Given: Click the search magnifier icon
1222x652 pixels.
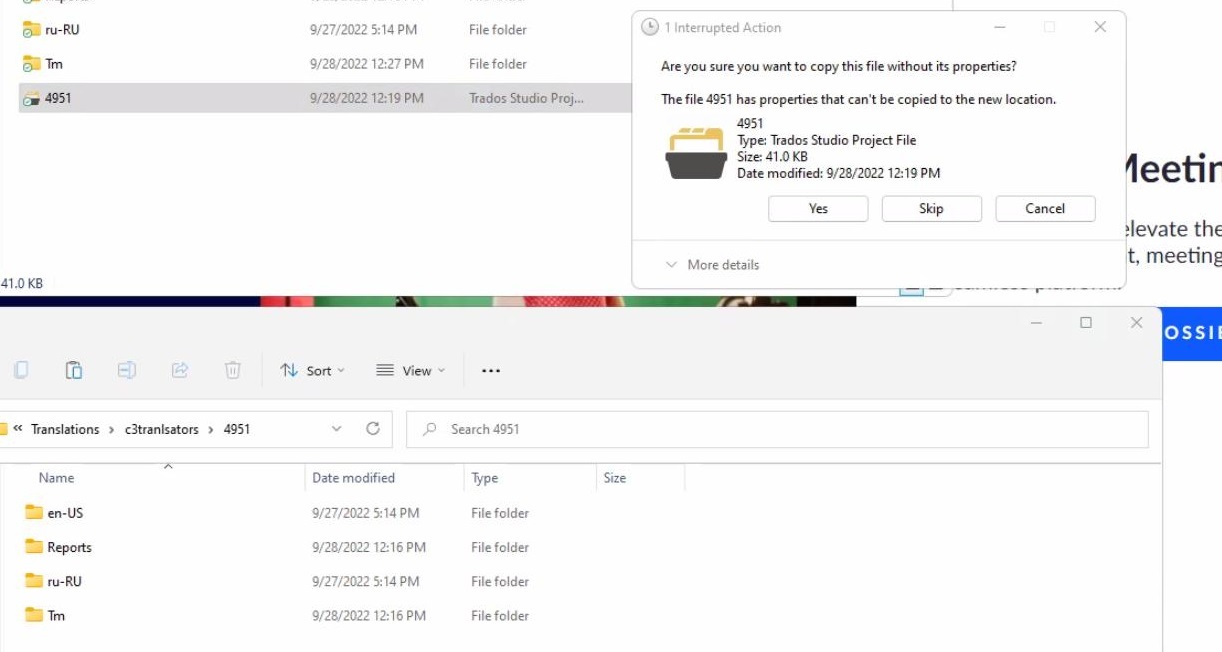Looking at the screenshot, I should tap(430, 429).
